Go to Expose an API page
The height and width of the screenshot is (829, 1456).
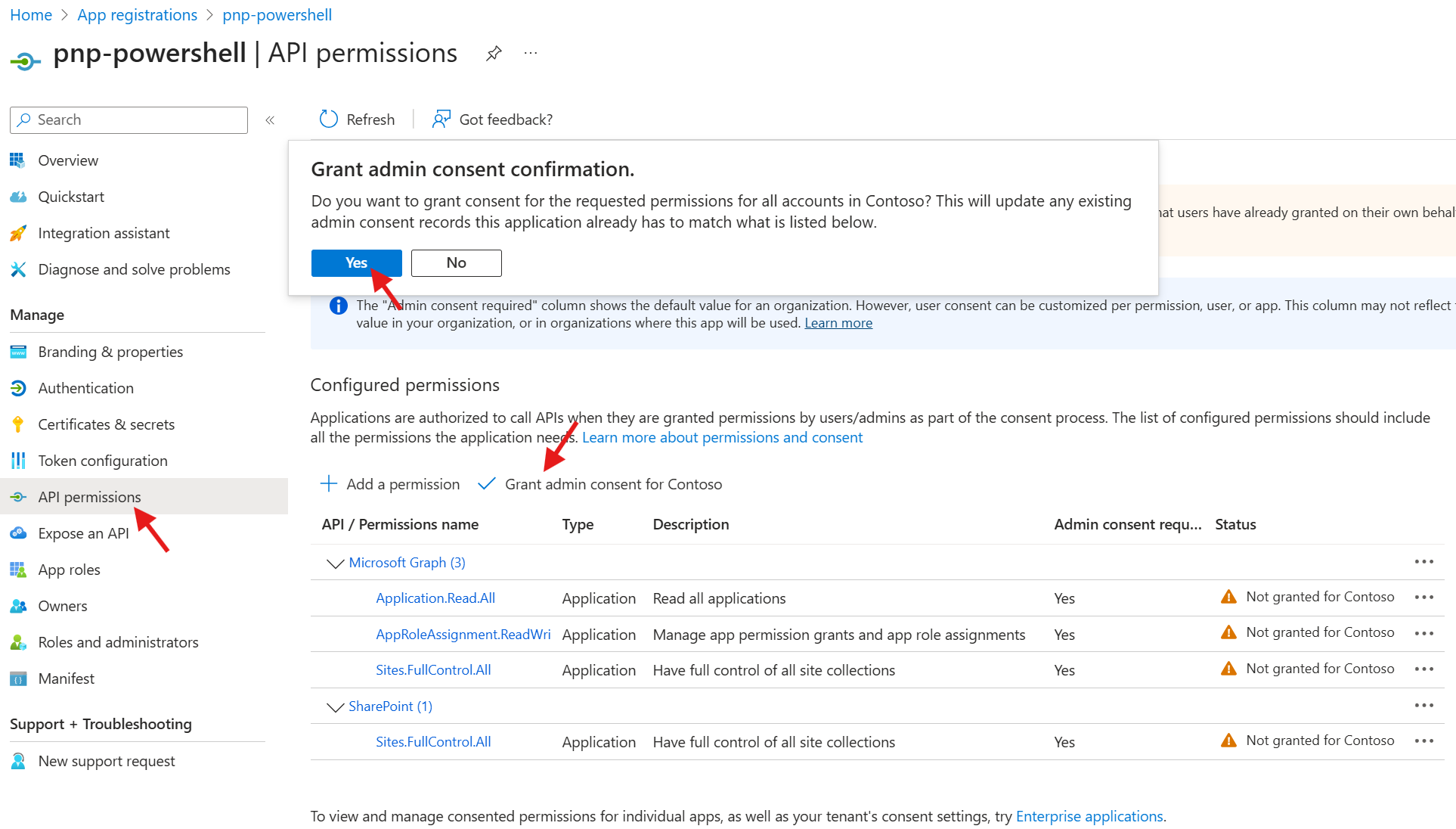(x=83, y=533)
